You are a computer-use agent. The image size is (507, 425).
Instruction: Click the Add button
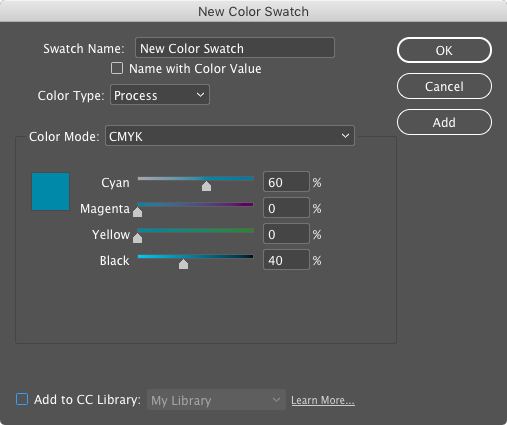(x=444, y=122)
